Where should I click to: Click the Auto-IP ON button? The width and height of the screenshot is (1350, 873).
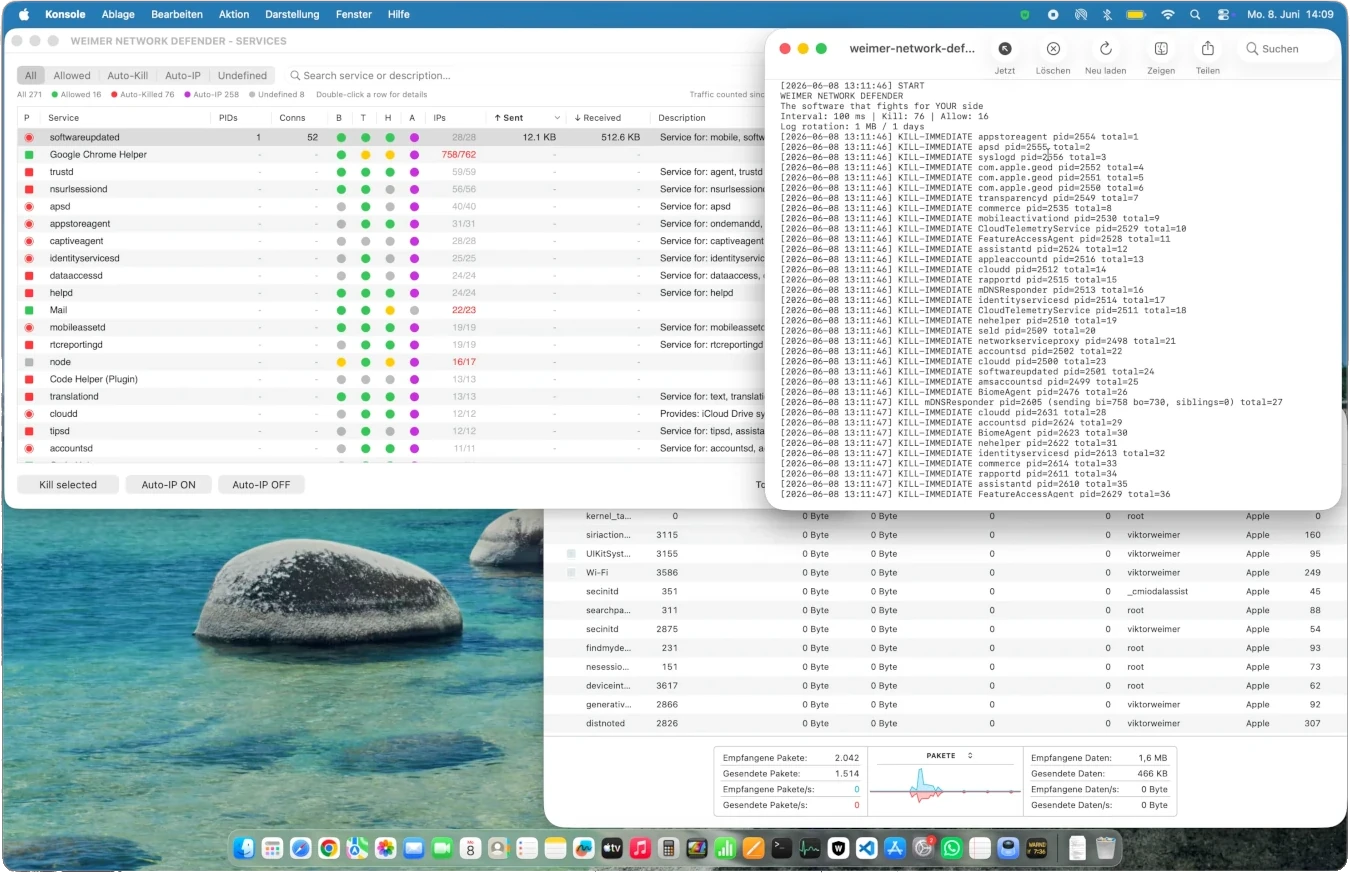(169, 485)
